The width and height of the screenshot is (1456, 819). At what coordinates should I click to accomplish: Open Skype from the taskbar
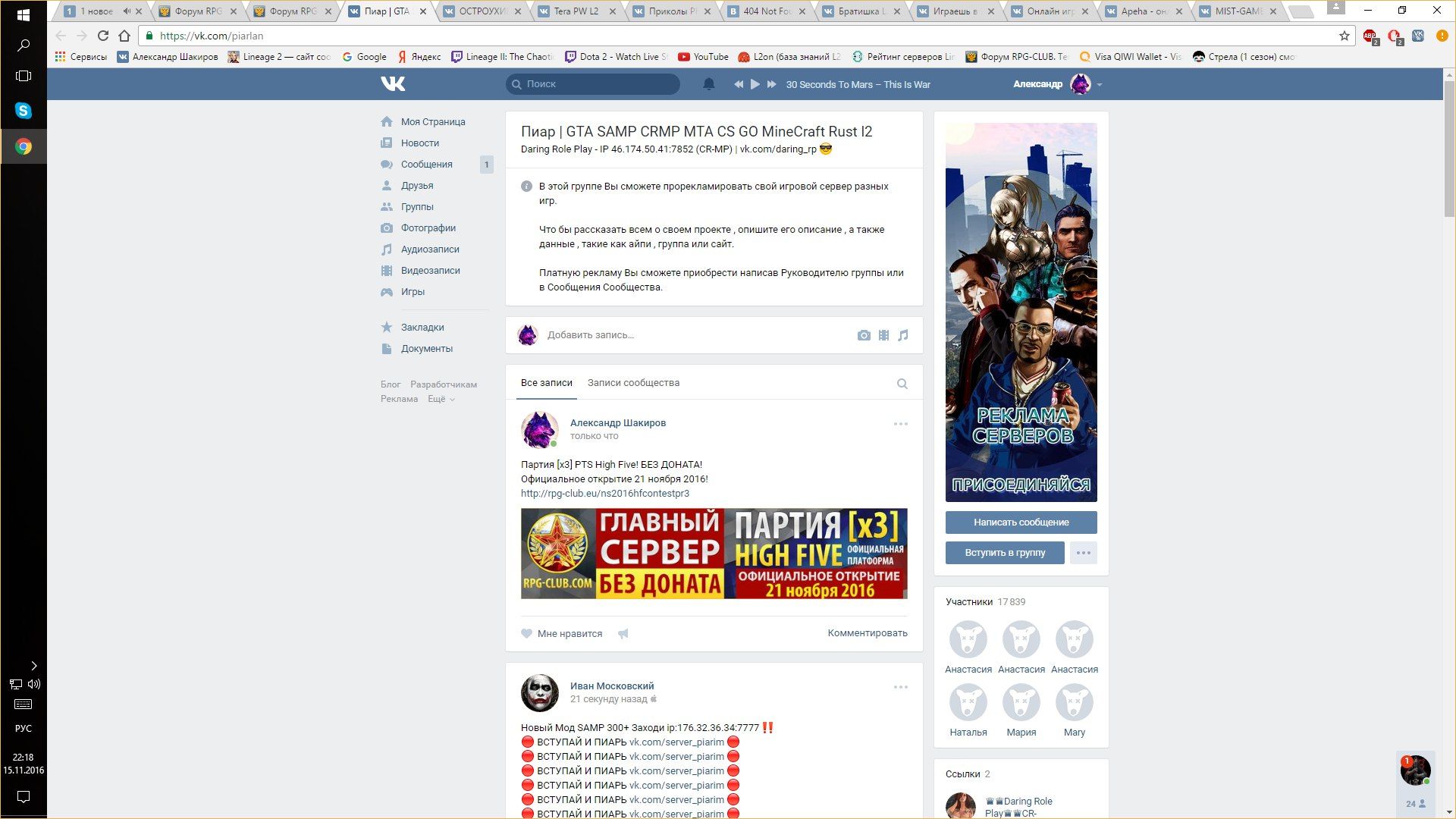23,111
